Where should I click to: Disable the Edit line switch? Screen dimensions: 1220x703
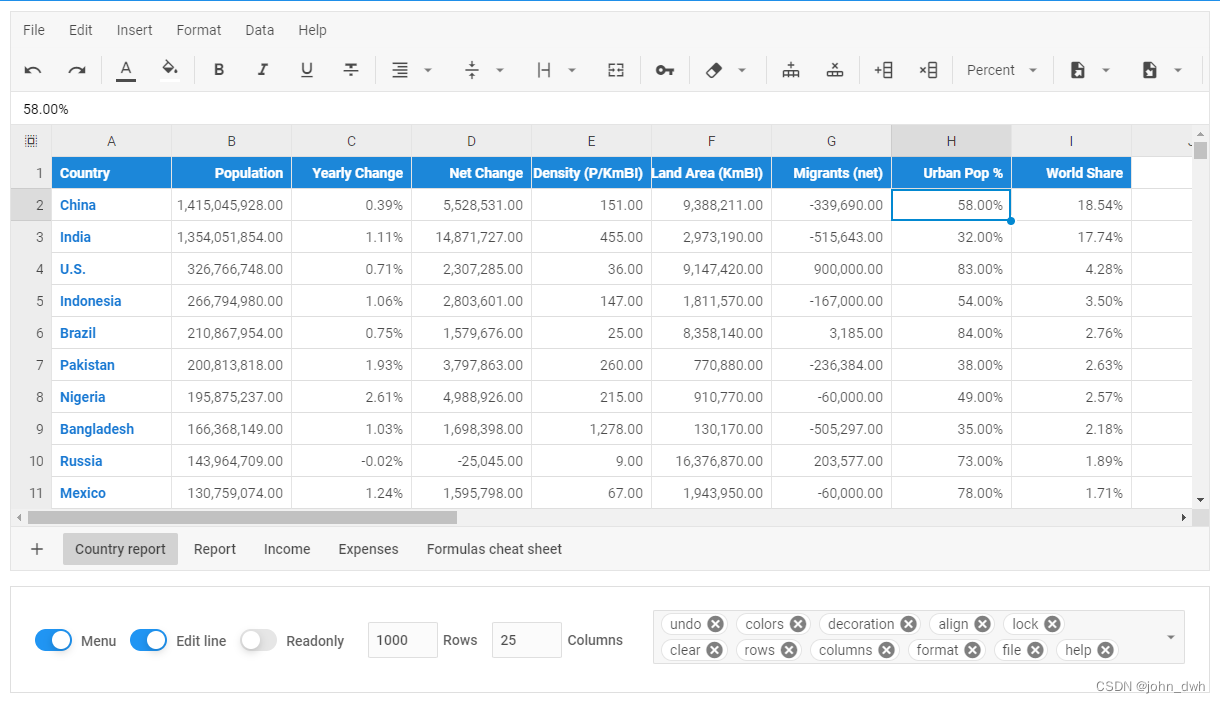click(x=149, y=640)
